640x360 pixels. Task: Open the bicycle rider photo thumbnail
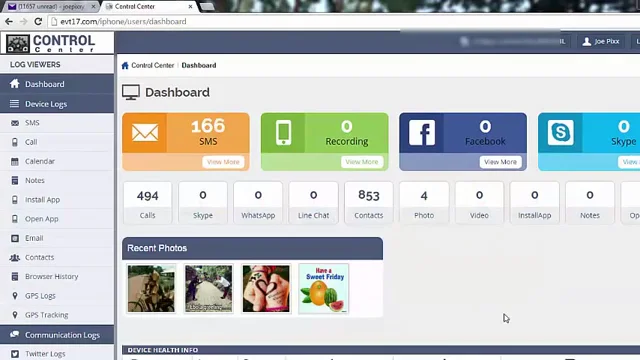point(151,289)
